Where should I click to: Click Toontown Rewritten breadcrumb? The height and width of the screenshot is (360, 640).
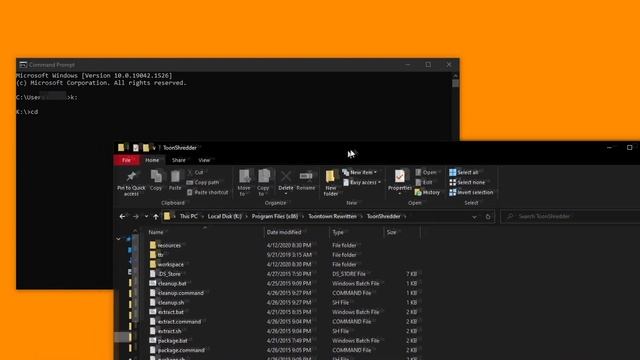point(332,216)
